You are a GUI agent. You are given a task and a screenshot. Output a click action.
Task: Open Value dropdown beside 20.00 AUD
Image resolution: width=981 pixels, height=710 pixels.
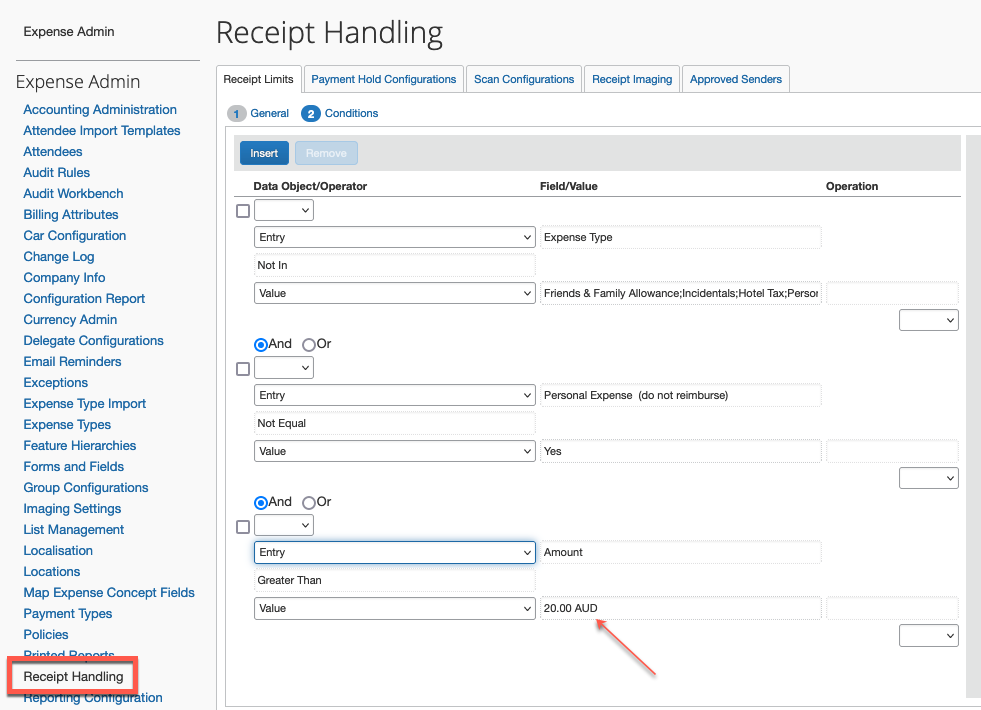(x=395, y=608)
